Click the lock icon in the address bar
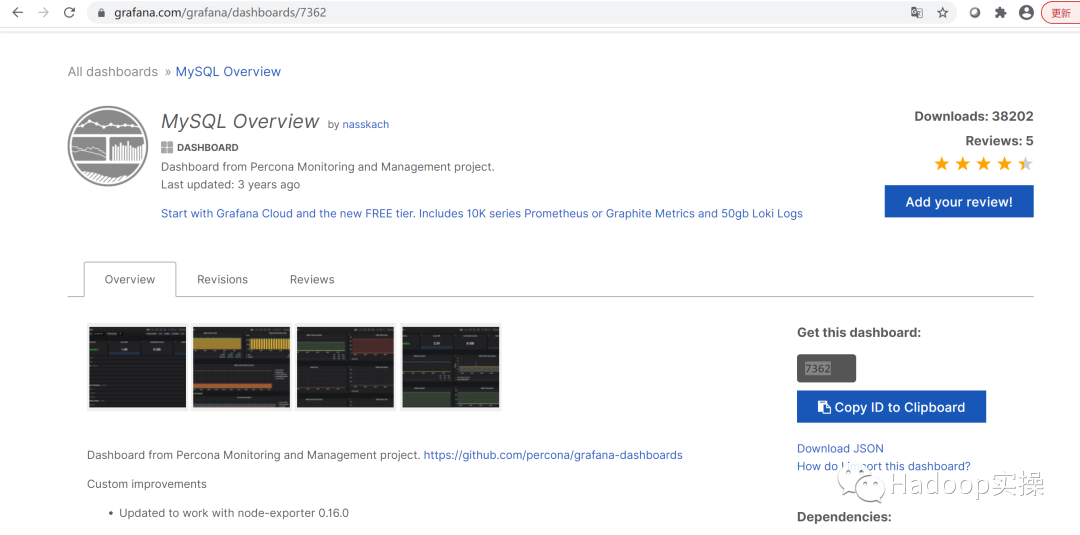The height and width of the screenshot is (535, 1080). [x=102, y=12]
